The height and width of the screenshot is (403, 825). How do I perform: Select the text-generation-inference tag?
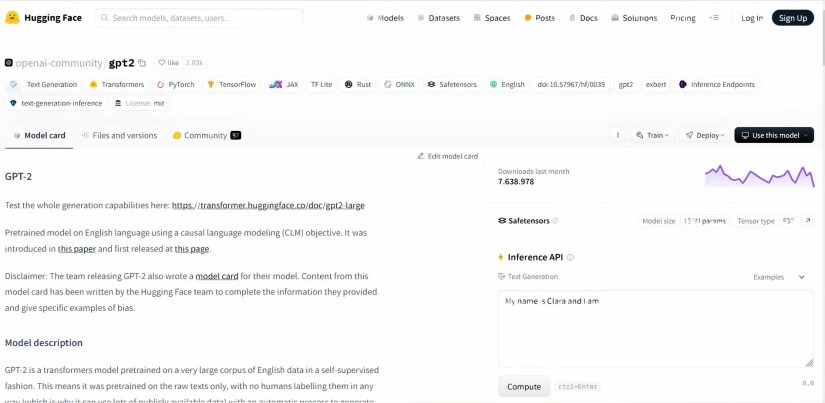56,103
